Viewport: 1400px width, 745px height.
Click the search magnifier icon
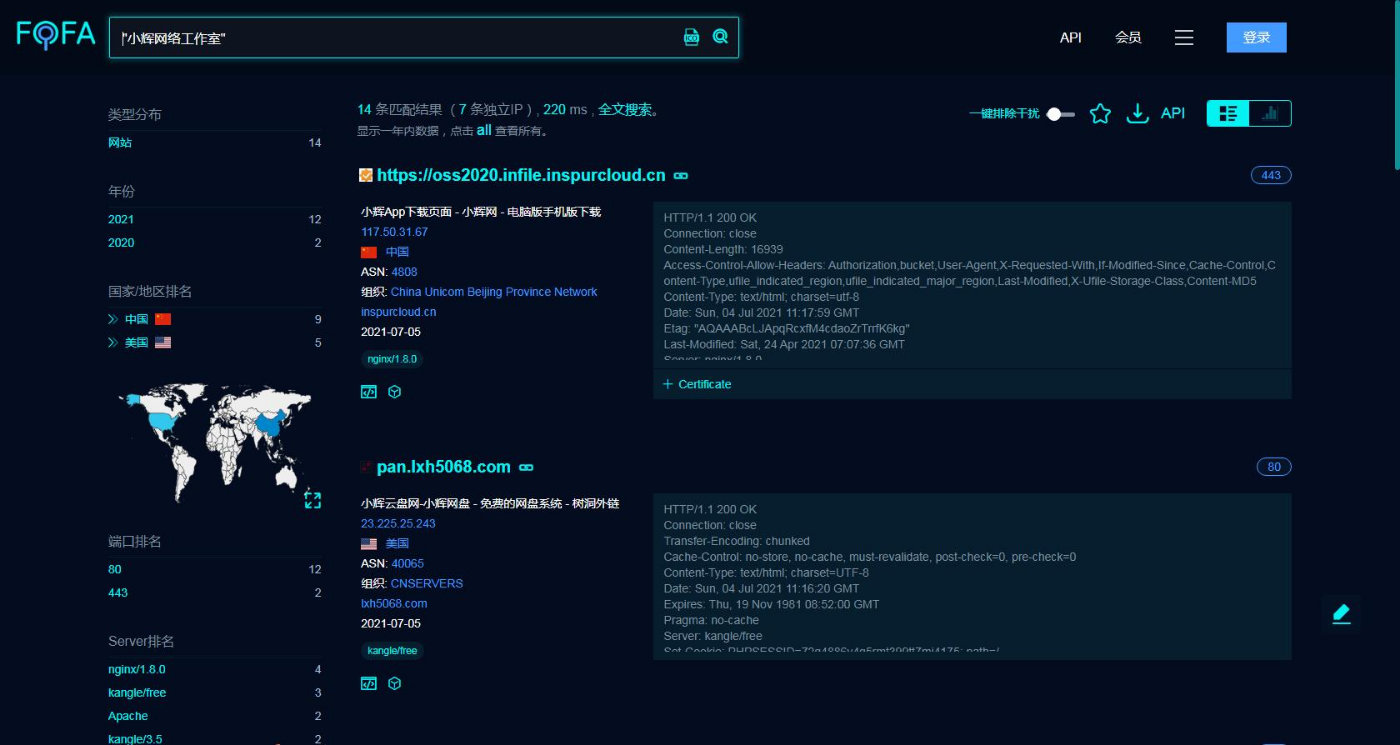pyautogui.click(x=720, y=37)
